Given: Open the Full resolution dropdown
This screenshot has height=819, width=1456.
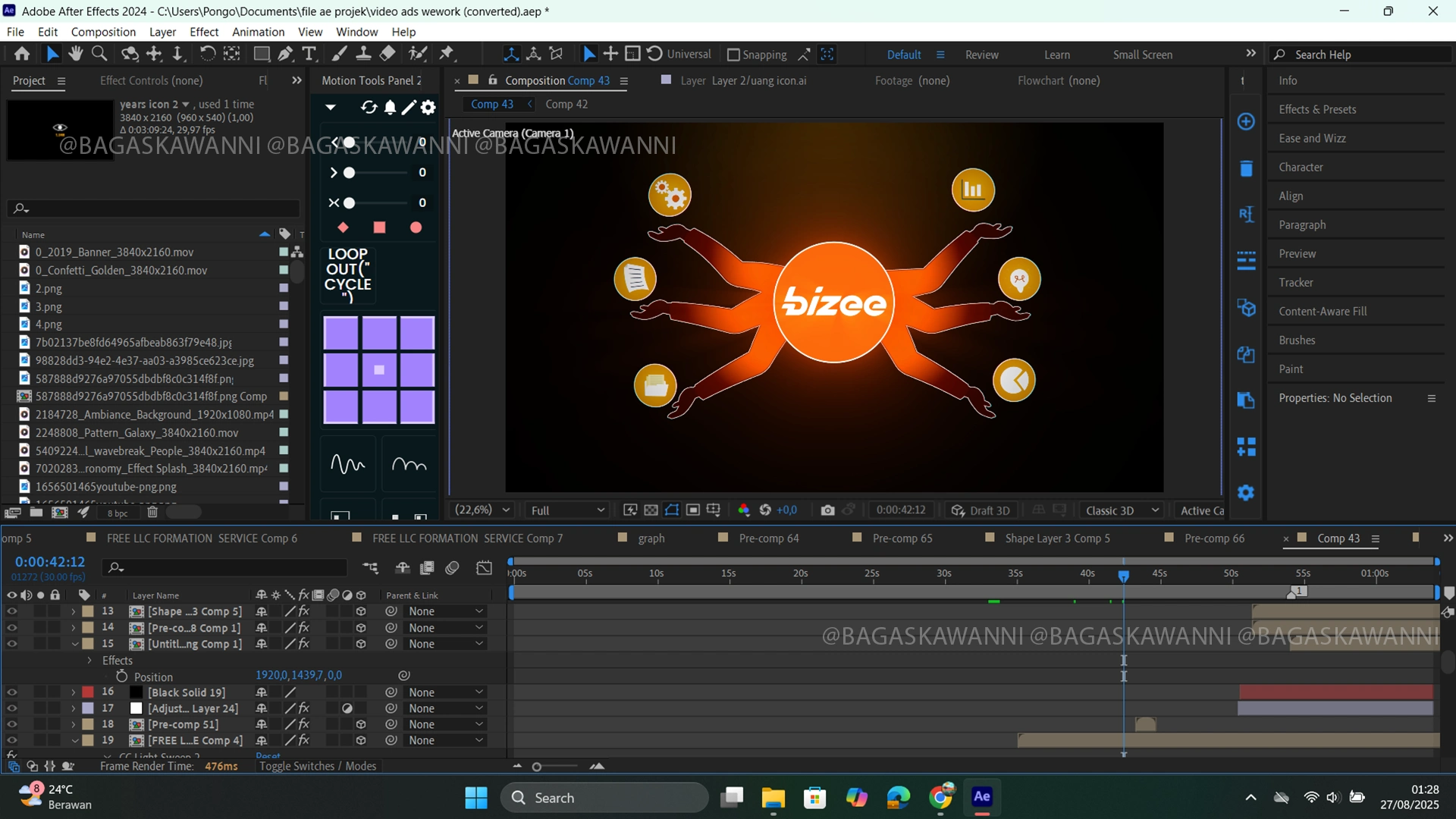Looking at the screenshot, I should point(568,510).
